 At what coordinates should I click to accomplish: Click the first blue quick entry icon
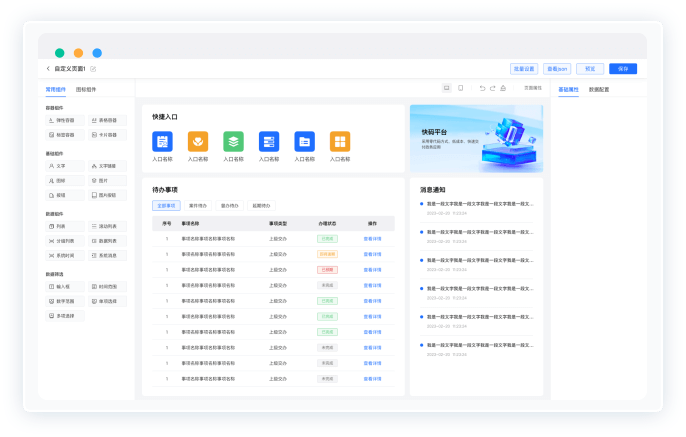point(162,141)
